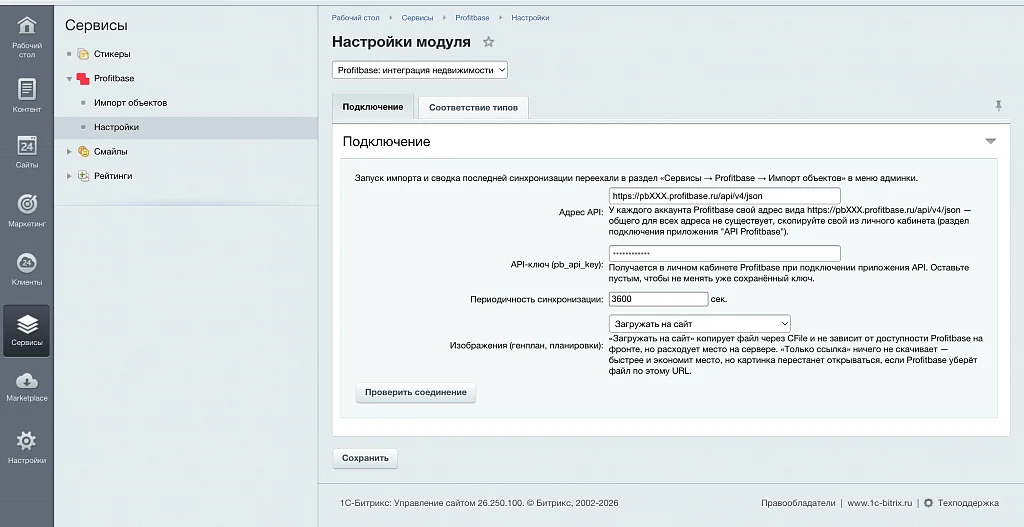This screenshot has height=527, width=1024.
Task: Collapse the Подключение section with triangle
Action: click(x=991, y=142)
